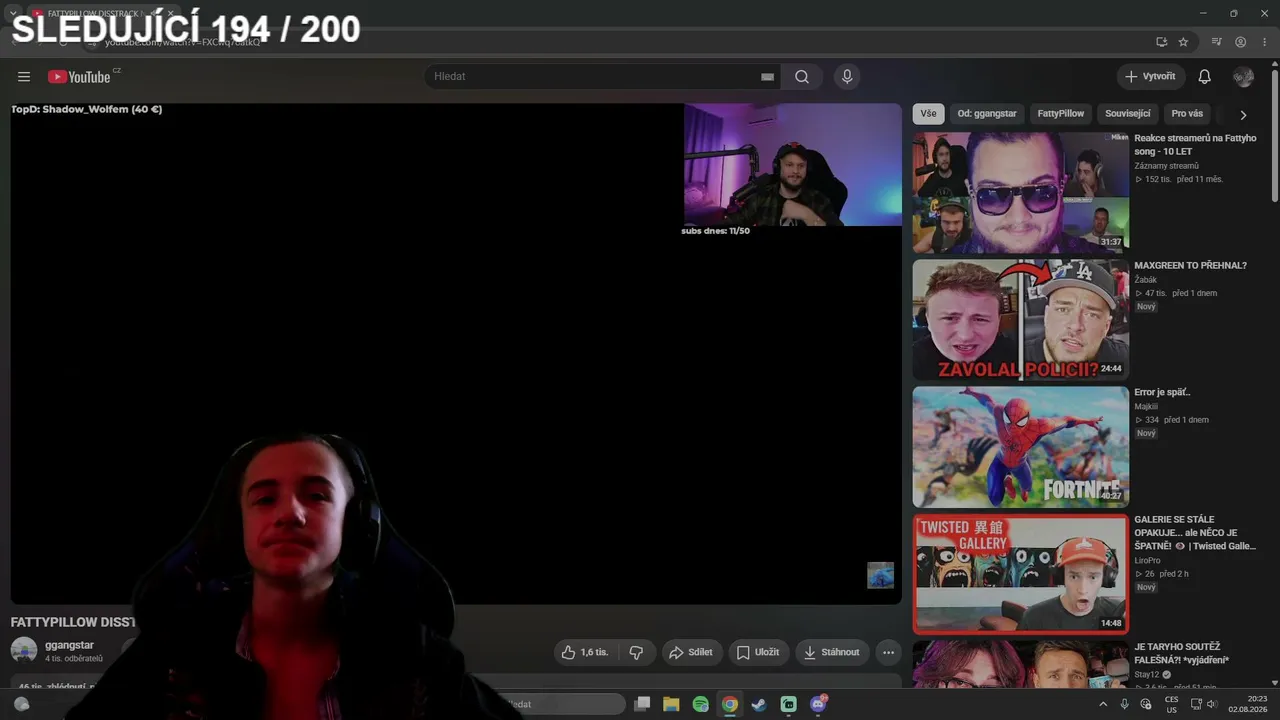Open the Fortnite Spider-Man video thumbnail

(1020, 447)
